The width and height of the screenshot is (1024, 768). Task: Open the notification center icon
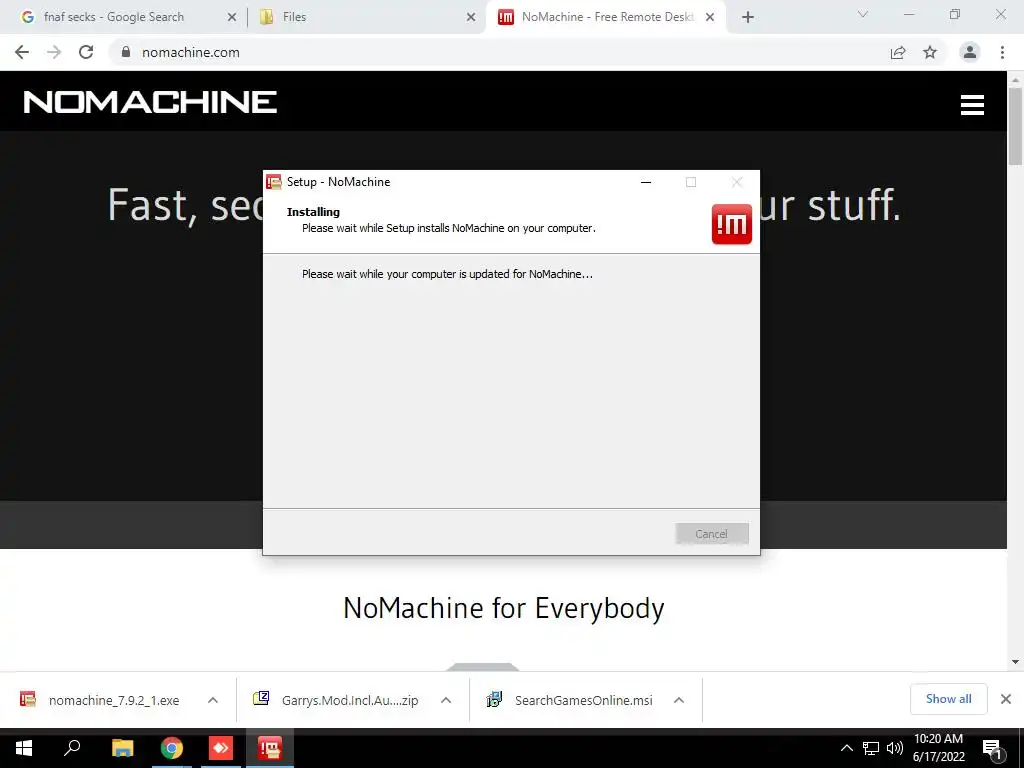coord(993,748)
